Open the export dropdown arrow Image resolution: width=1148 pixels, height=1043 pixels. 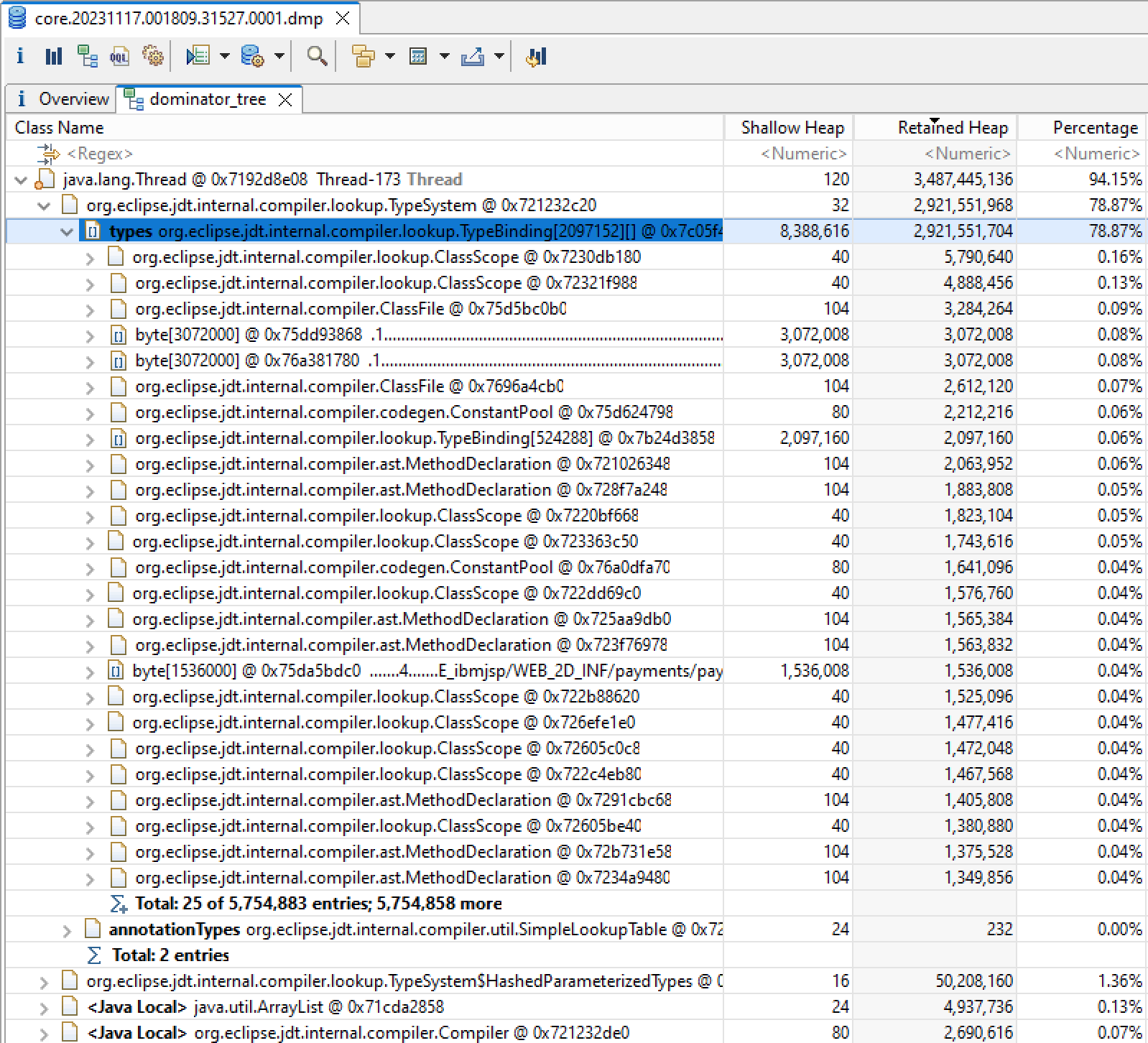click(x=499, y=56)
